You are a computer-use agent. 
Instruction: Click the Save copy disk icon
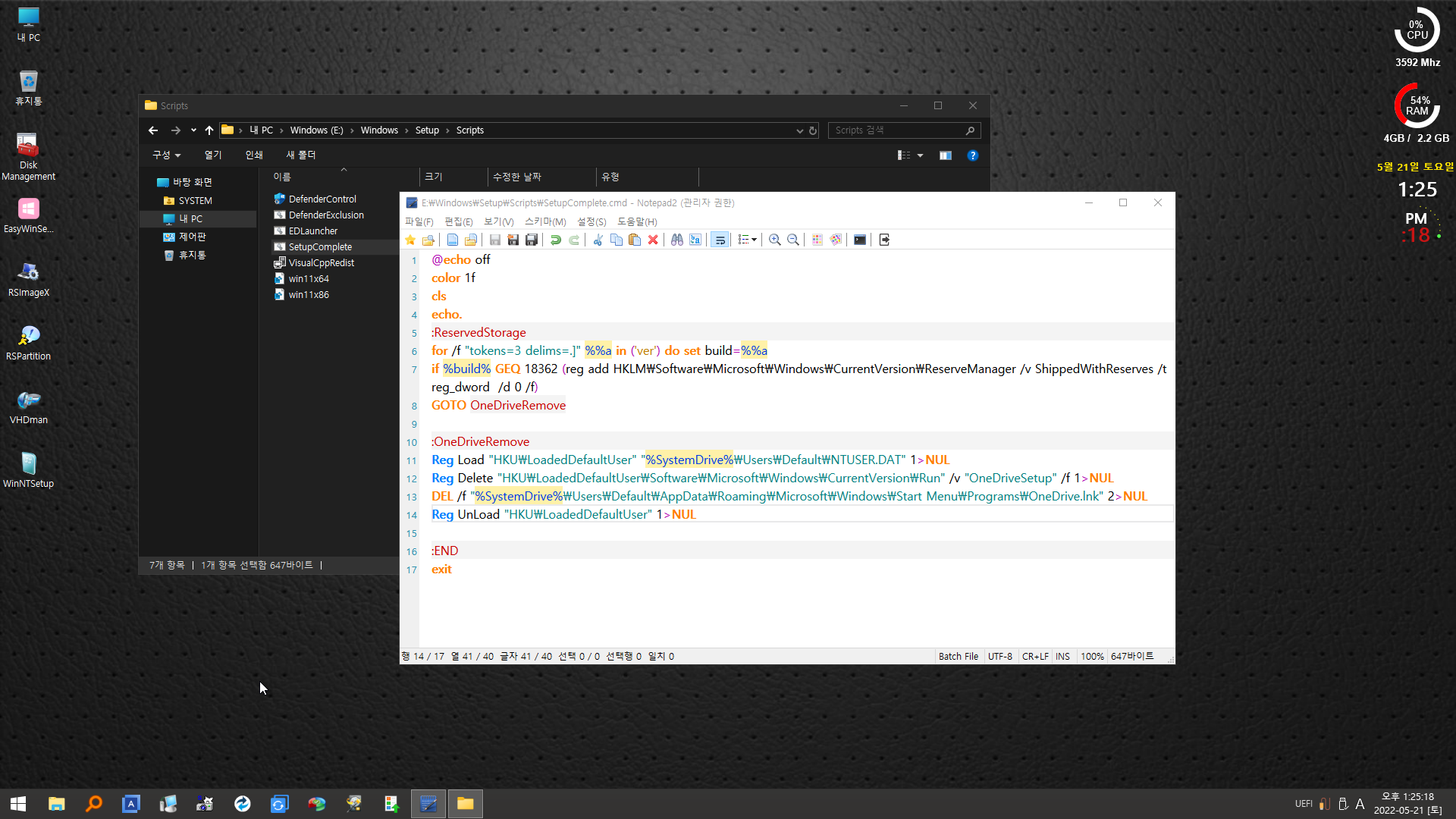532,240
